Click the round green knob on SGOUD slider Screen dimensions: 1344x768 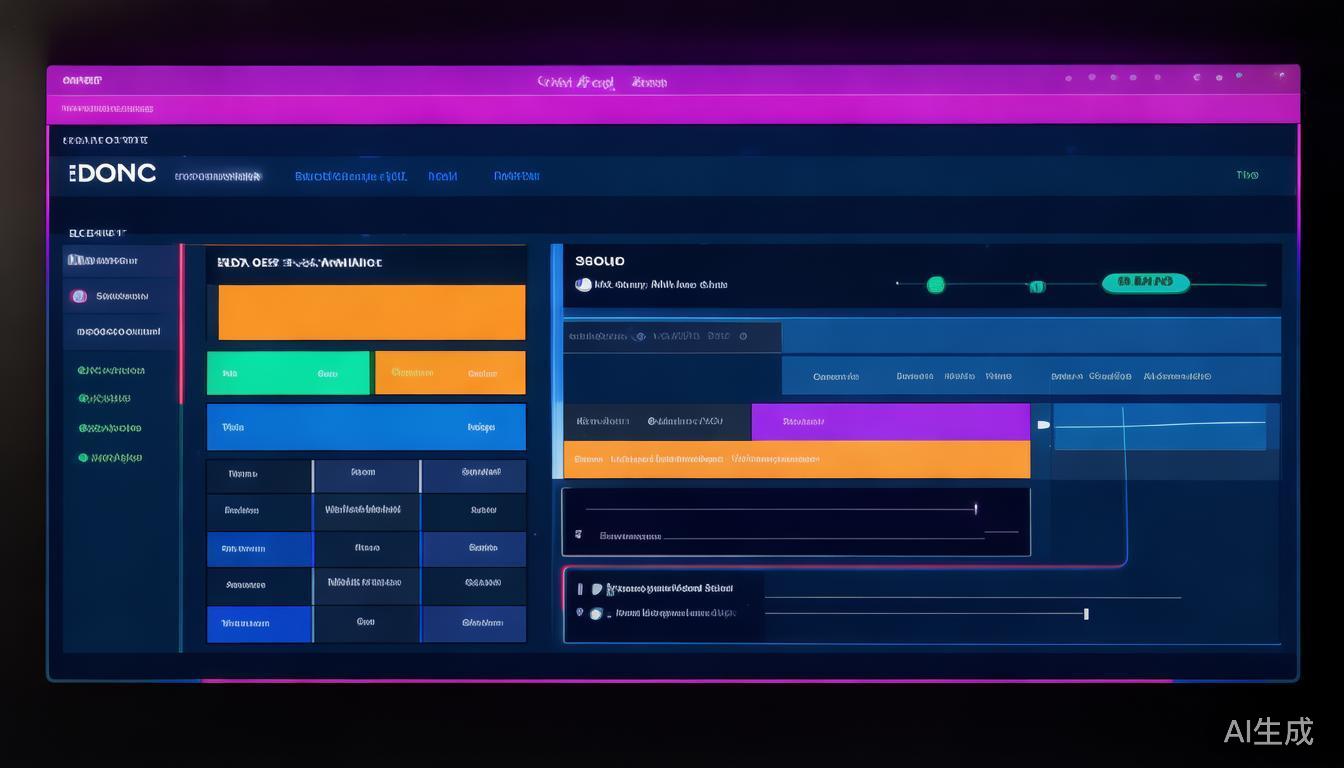[935, 285]
